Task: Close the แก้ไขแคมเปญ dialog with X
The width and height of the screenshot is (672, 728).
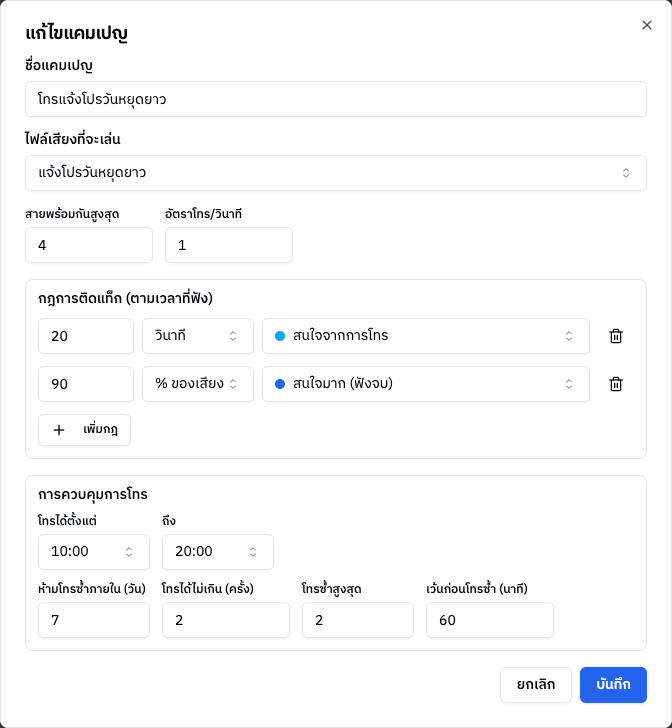Action: coord(646,25)
